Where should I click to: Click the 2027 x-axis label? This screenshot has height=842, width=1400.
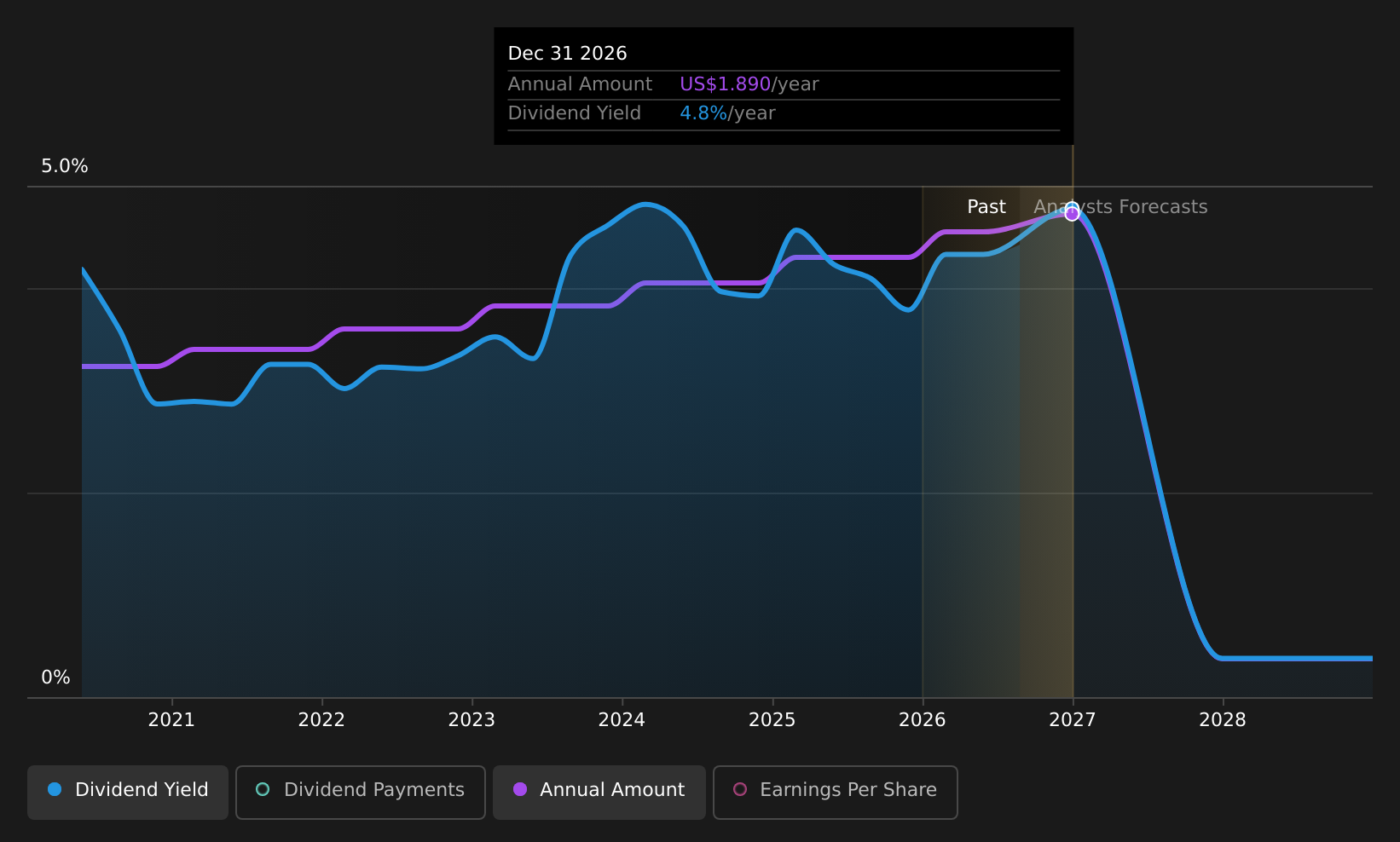[1073, 720]
